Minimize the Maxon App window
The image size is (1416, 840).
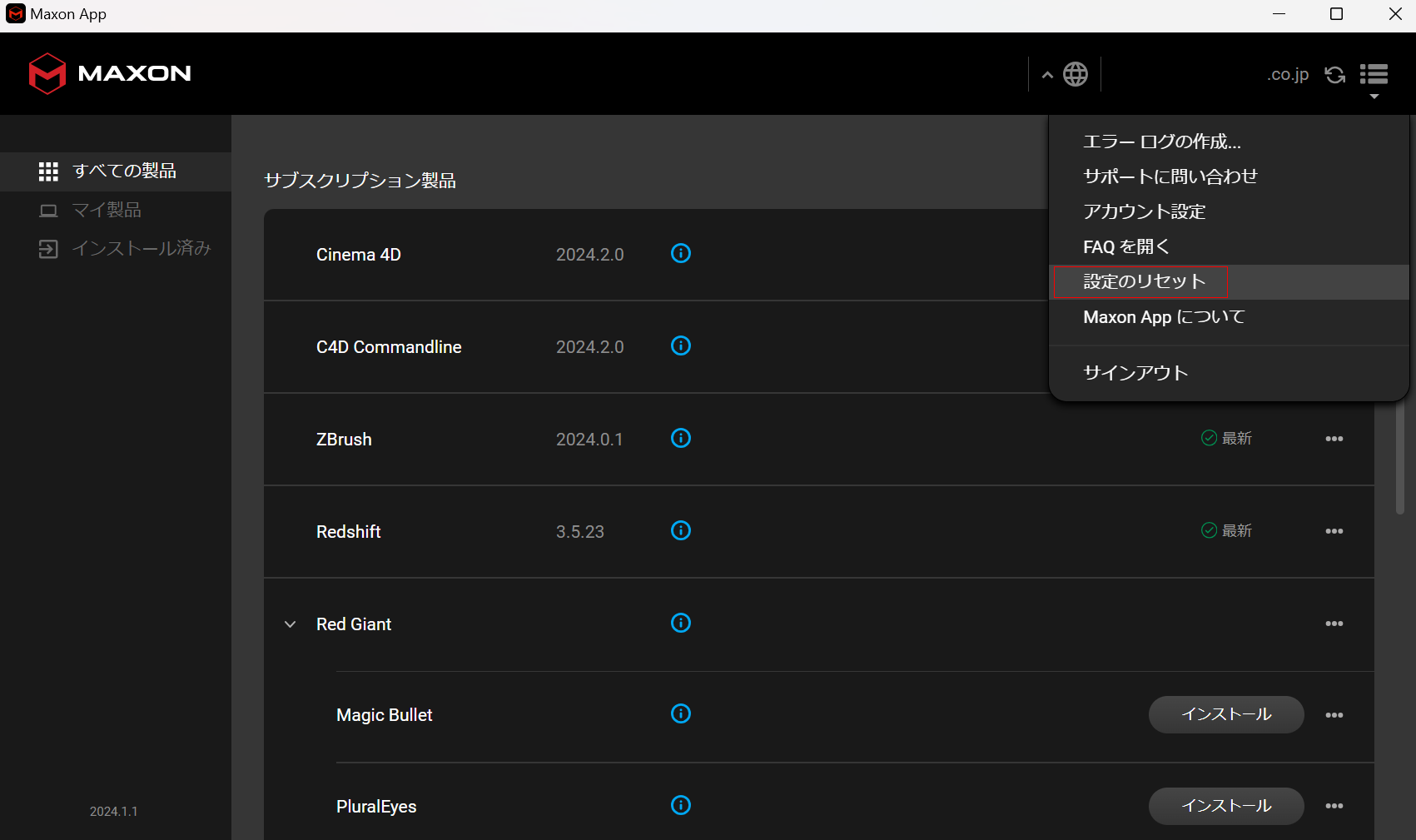1279,14
